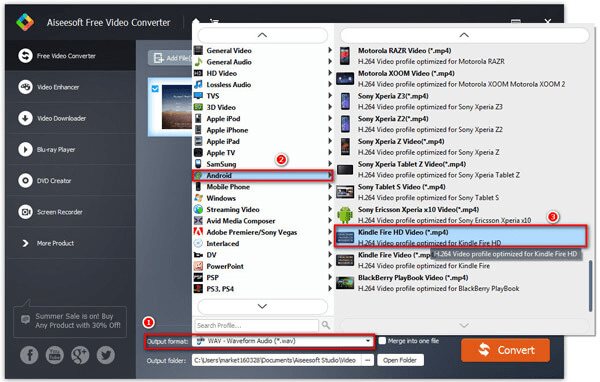This screenshot has width=600, height=382.
Task: Open the Output format dropdown
Action: tap(283, 341)
